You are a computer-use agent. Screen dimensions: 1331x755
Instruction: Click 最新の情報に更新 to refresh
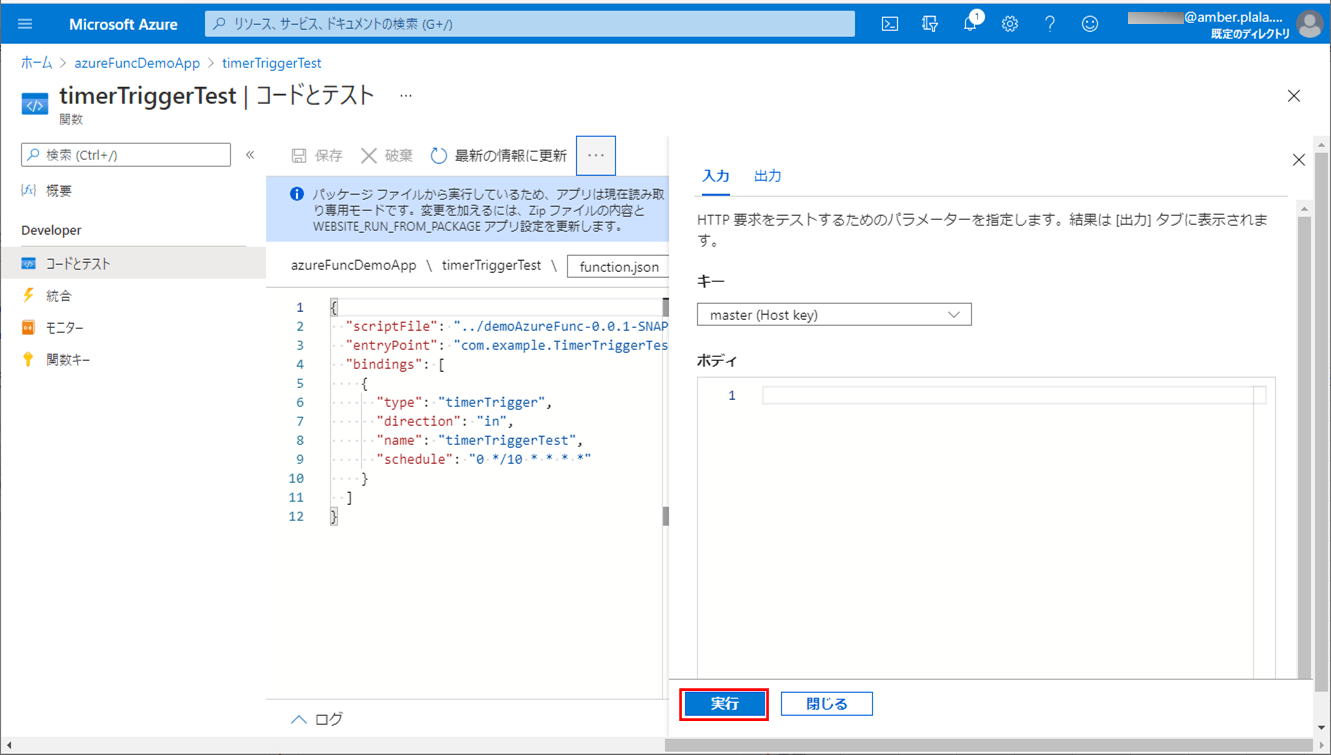click(499, 155)
